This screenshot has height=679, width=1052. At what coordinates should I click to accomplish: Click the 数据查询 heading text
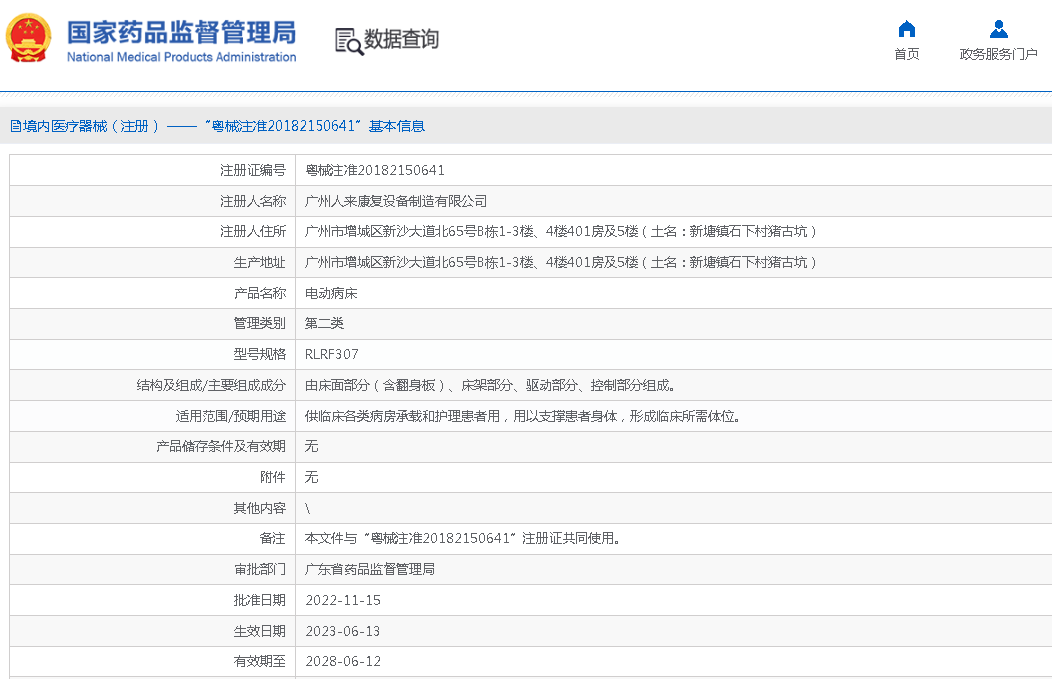pos(401,39)
